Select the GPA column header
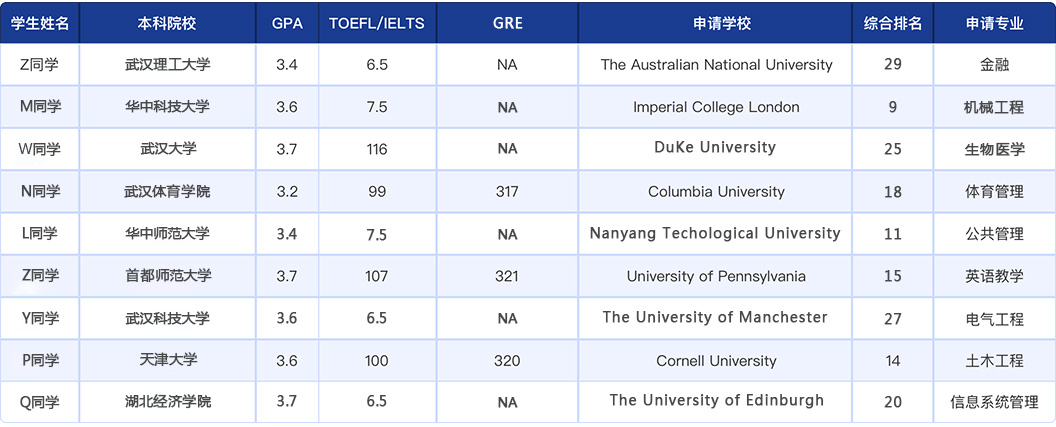 pyautogui.click(x=287, y=23)
